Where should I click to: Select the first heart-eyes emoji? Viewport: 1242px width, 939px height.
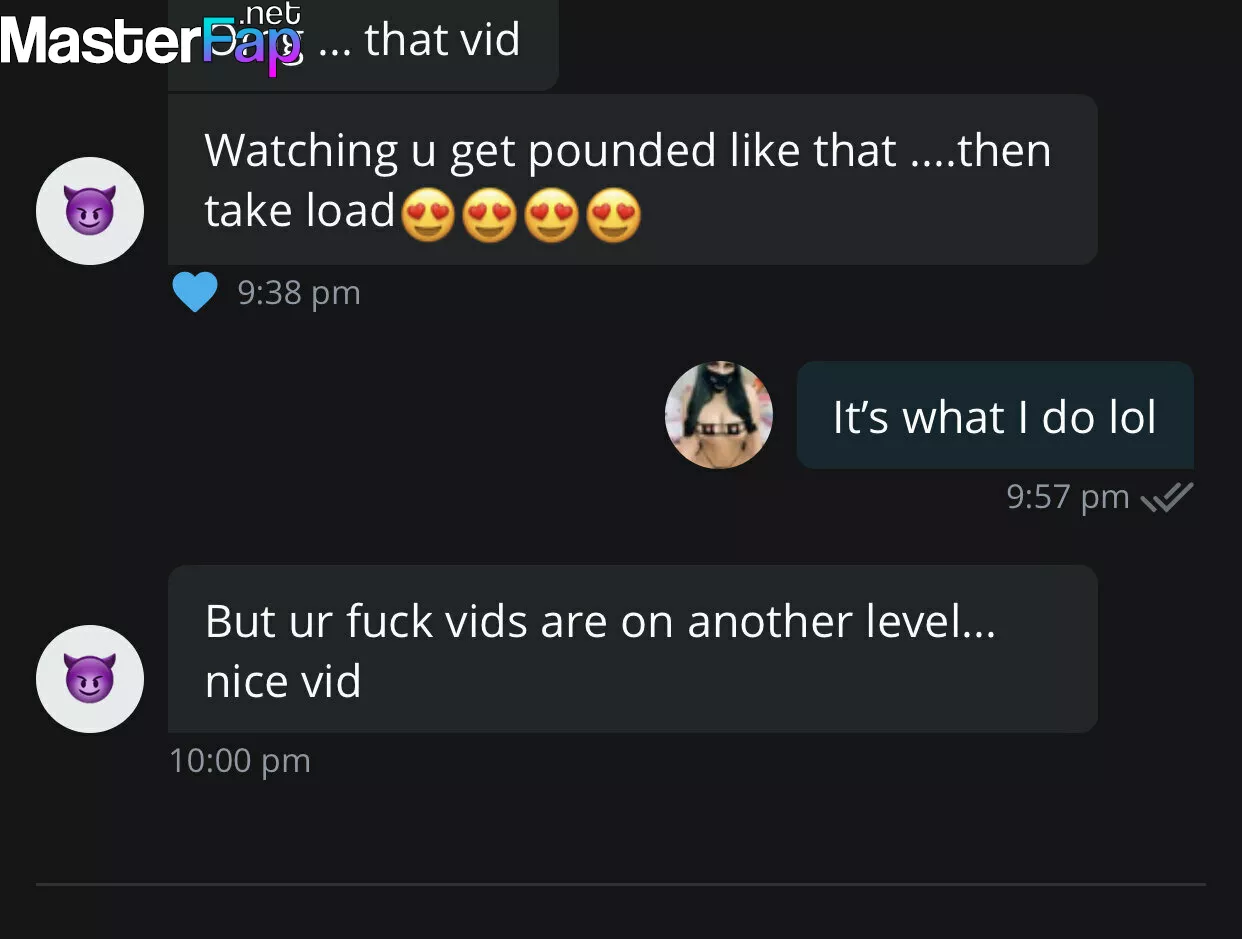(428, 213)
